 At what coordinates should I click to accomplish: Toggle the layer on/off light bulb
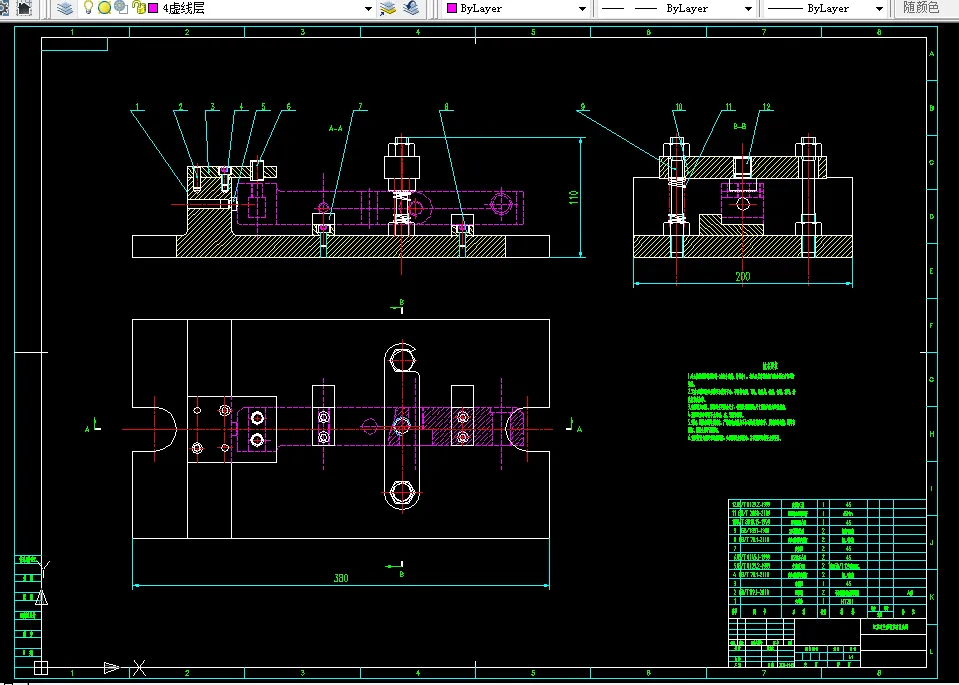pyautogui.click(x=88, y=7)
